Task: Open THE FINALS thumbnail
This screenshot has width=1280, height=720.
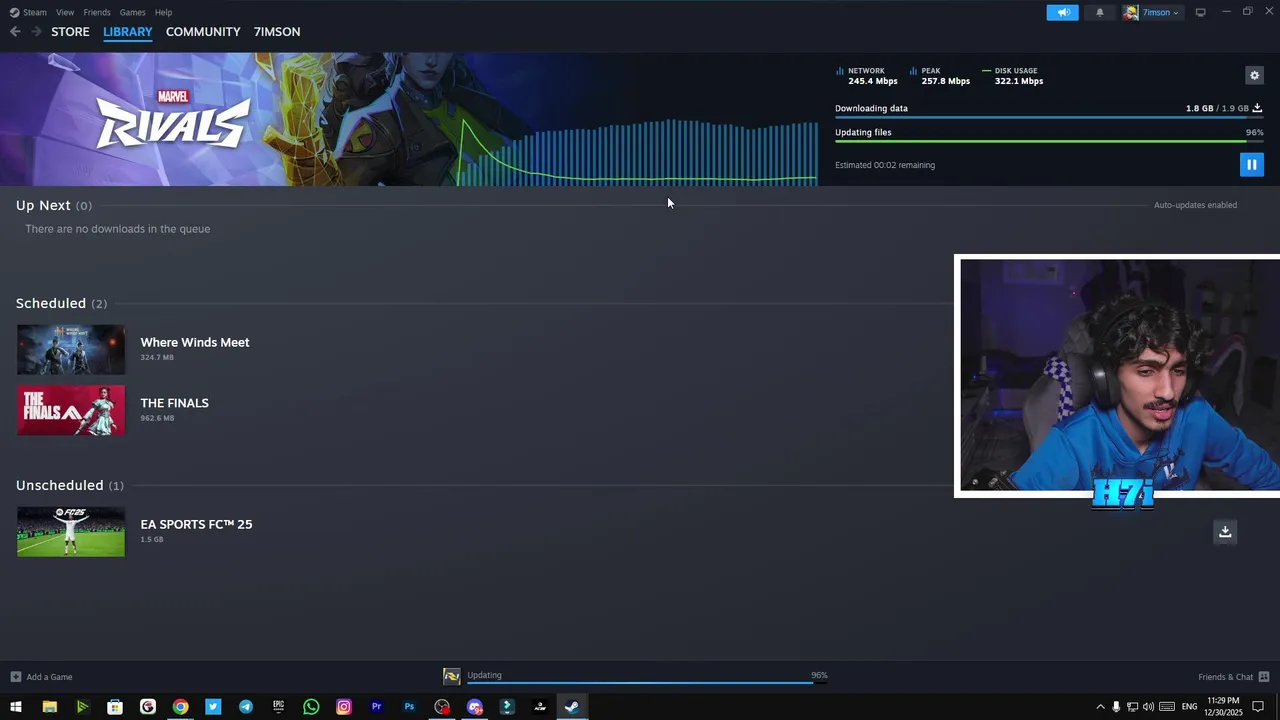Action: pos(71,410)
